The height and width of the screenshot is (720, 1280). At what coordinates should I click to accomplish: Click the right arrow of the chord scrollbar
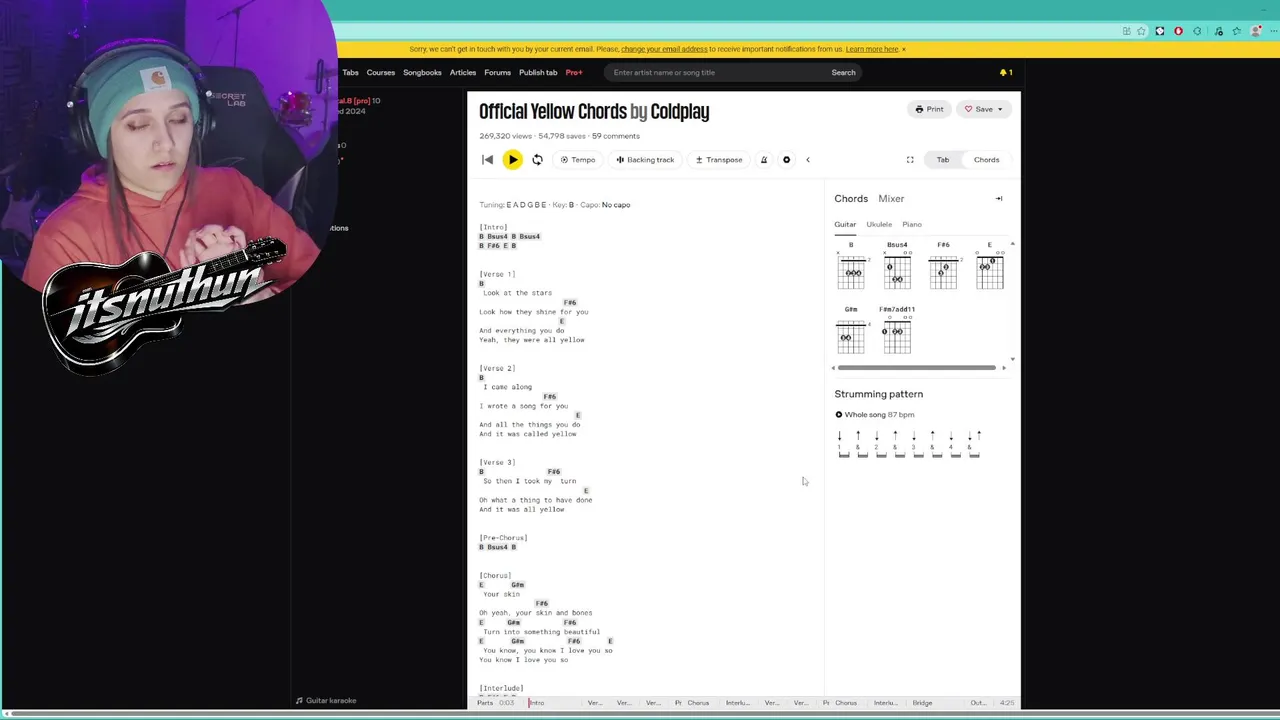(1003, 367)
